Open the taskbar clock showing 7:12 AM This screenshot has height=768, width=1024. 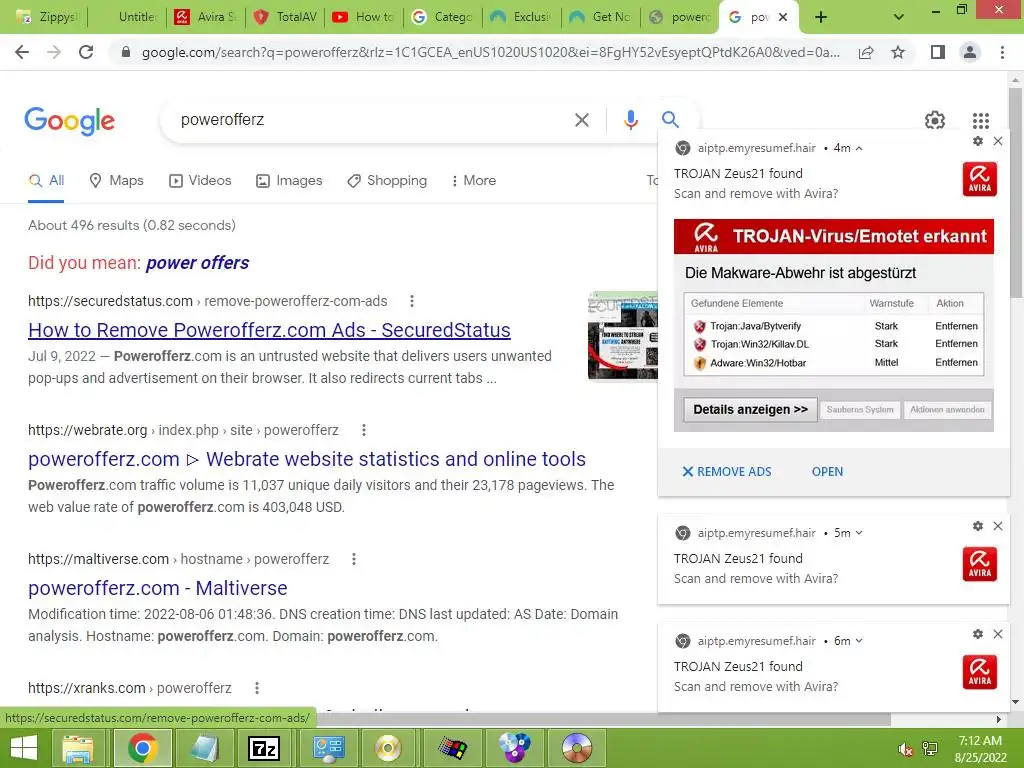click(x=980, y=748)
